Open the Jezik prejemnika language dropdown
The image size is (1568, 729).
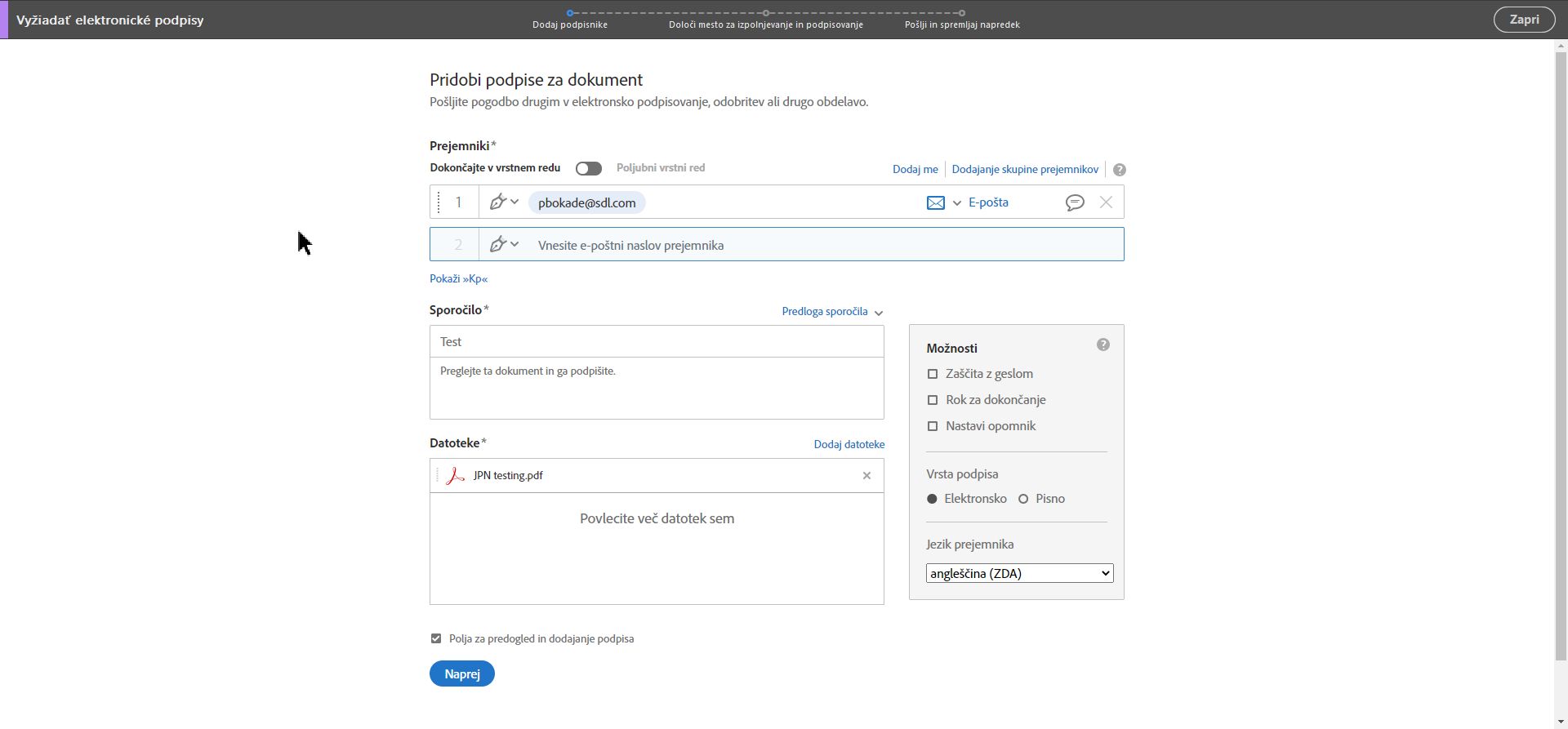tap(1019, 574)
